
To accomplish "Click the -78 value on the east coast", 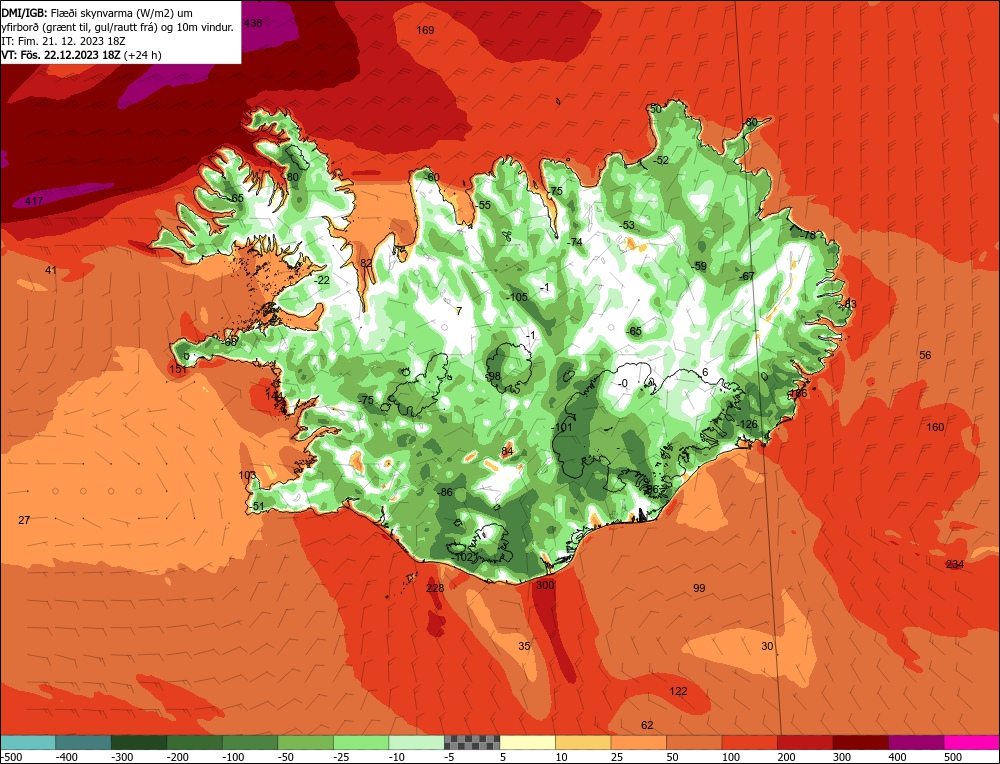I will coord(807,235).
